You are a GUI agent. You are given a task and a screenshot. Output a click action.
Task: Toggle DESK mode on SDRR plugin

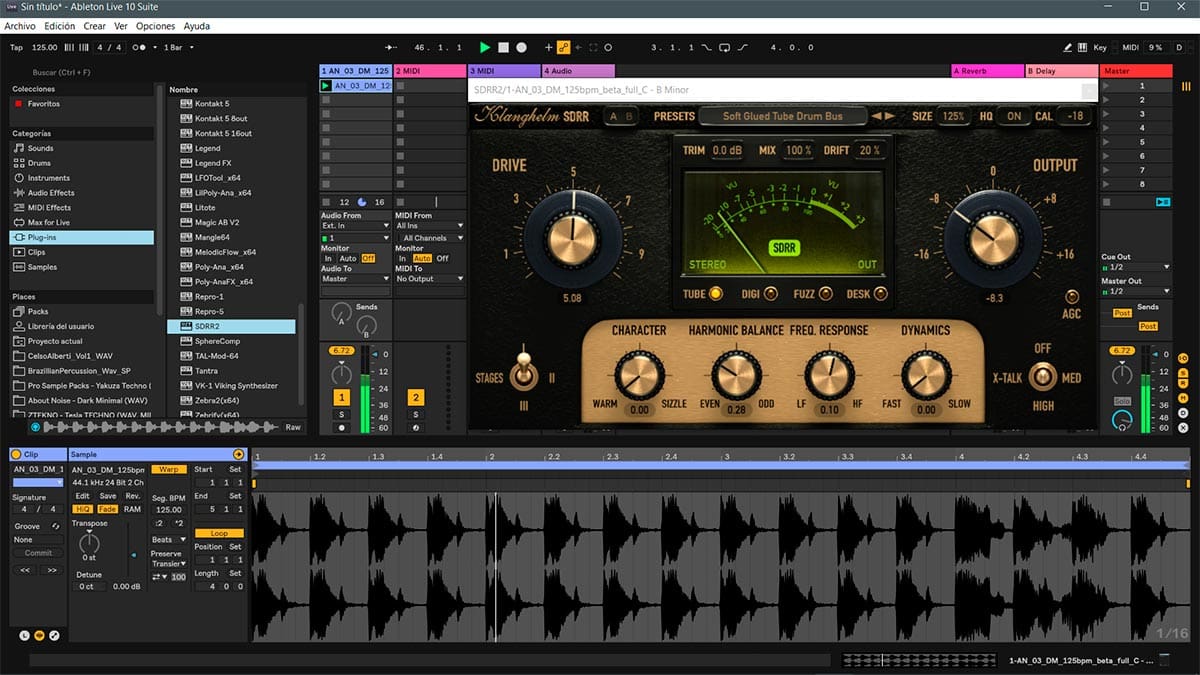[x=881, y=294]
